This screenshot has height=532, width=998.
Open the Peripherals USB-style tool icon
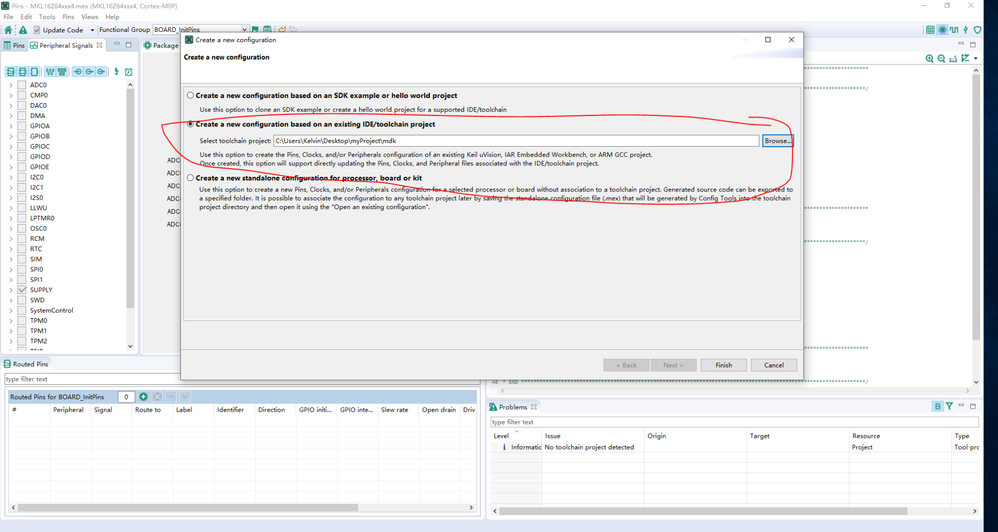click(966, 30)
